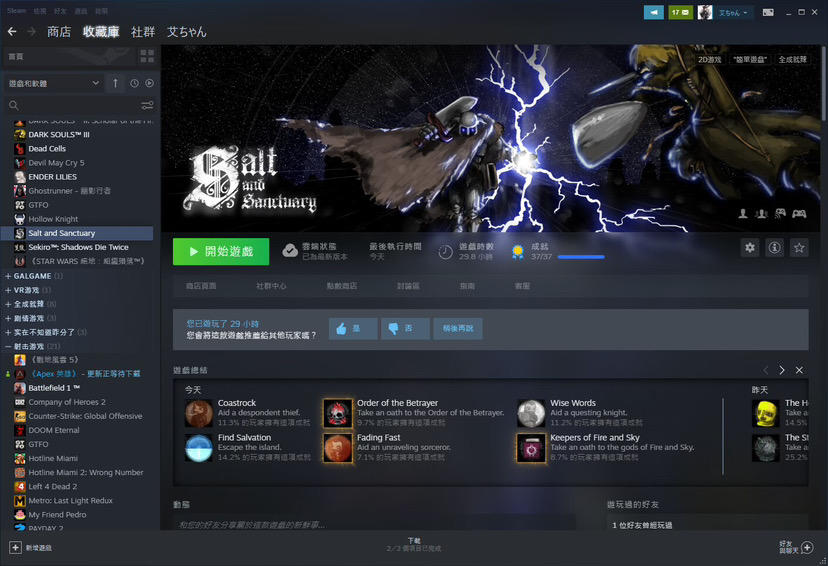Screen dimensions: 828x566
Task: Expand the 实在不知道咋分了 collection
Action: 8,332
